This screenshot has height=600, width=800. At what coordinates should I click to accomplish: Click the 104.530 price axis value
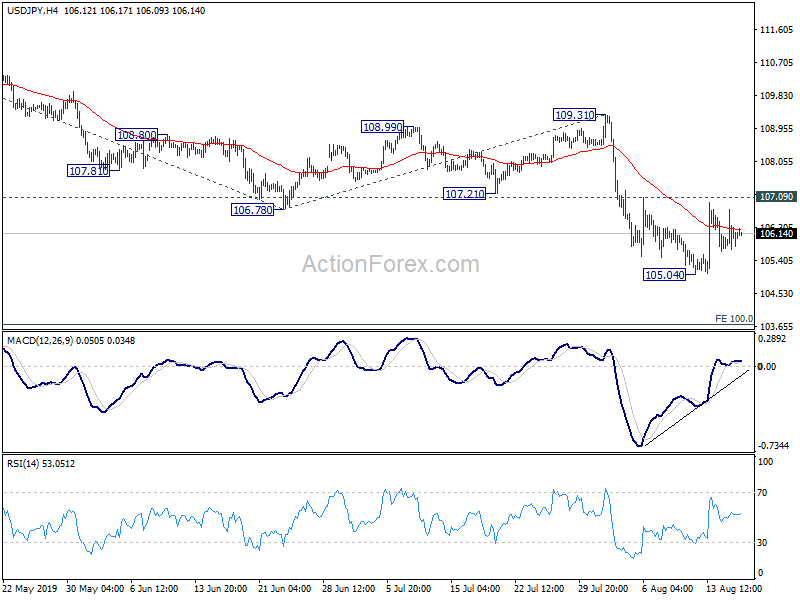point(777,294)
